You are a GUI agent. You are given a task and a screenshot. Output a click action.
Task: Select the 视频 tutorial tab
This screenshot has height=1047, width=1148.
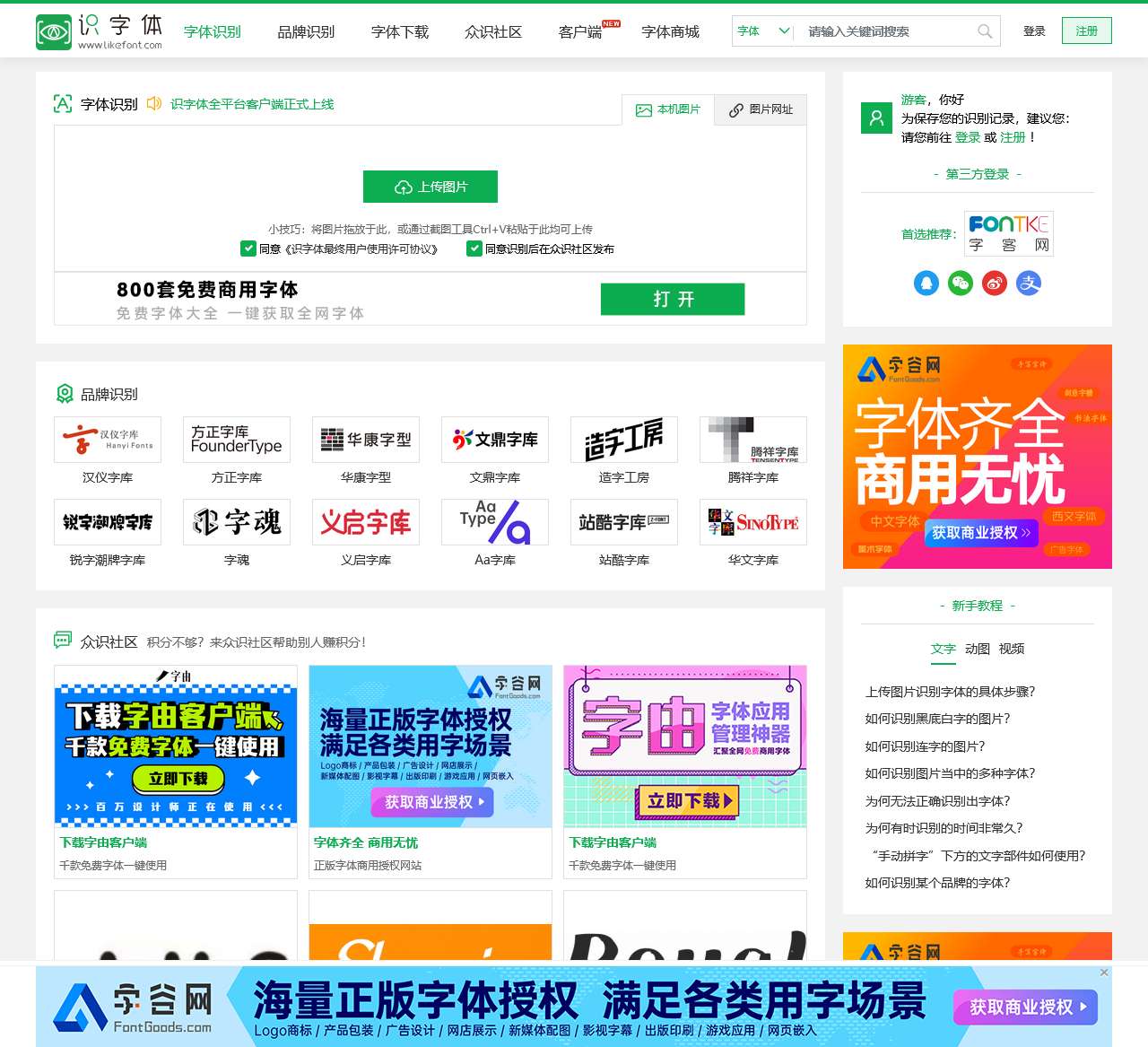[1012, 649]
